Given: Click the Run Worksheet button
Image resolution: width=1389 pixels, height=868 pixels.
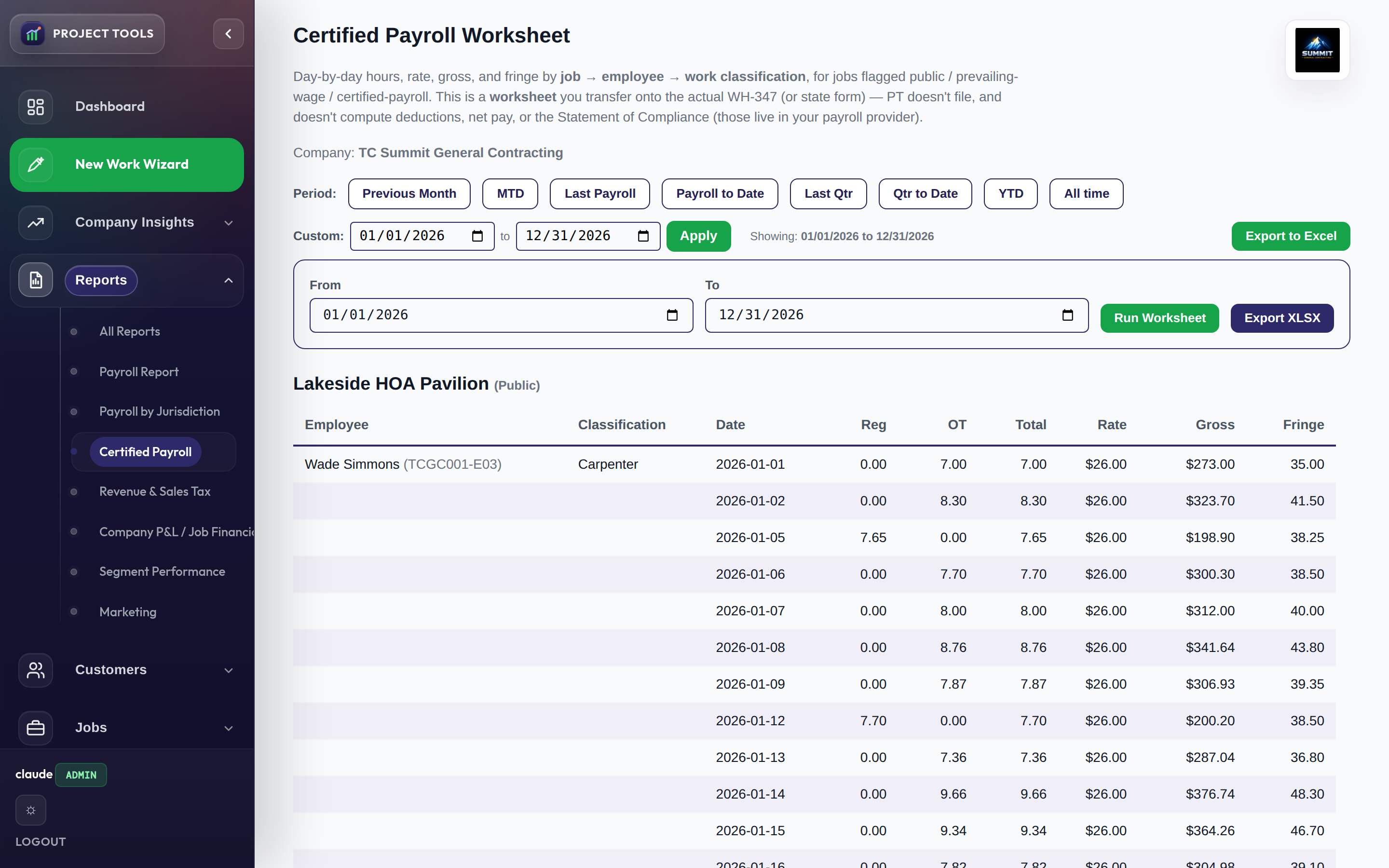Looking at the screenshot, I should (1159, 318).
